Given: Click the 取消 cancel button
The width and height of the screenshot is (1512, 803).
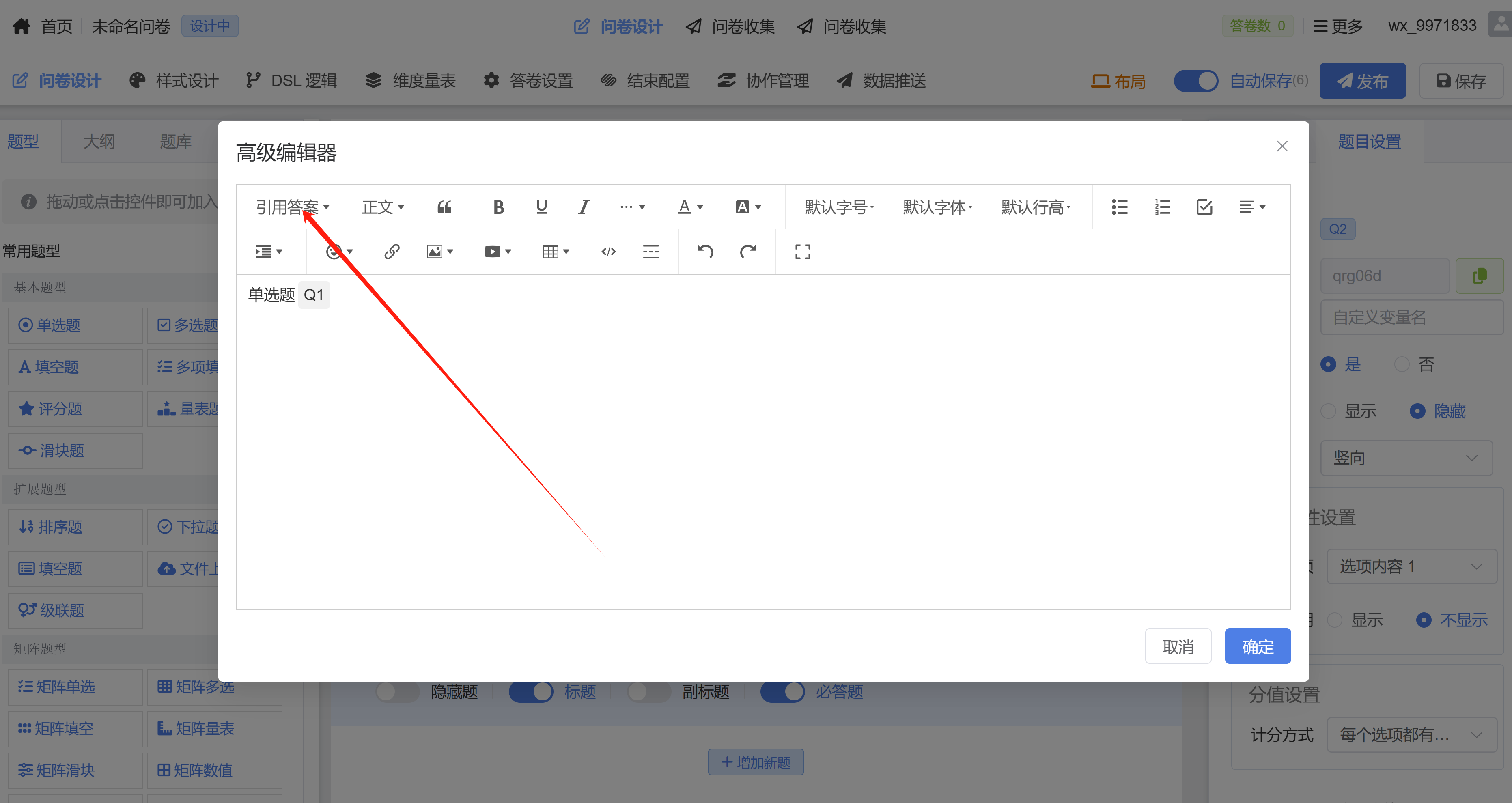Looking at the screenshot, I should pyautogui.click(x=1178, y=646).
